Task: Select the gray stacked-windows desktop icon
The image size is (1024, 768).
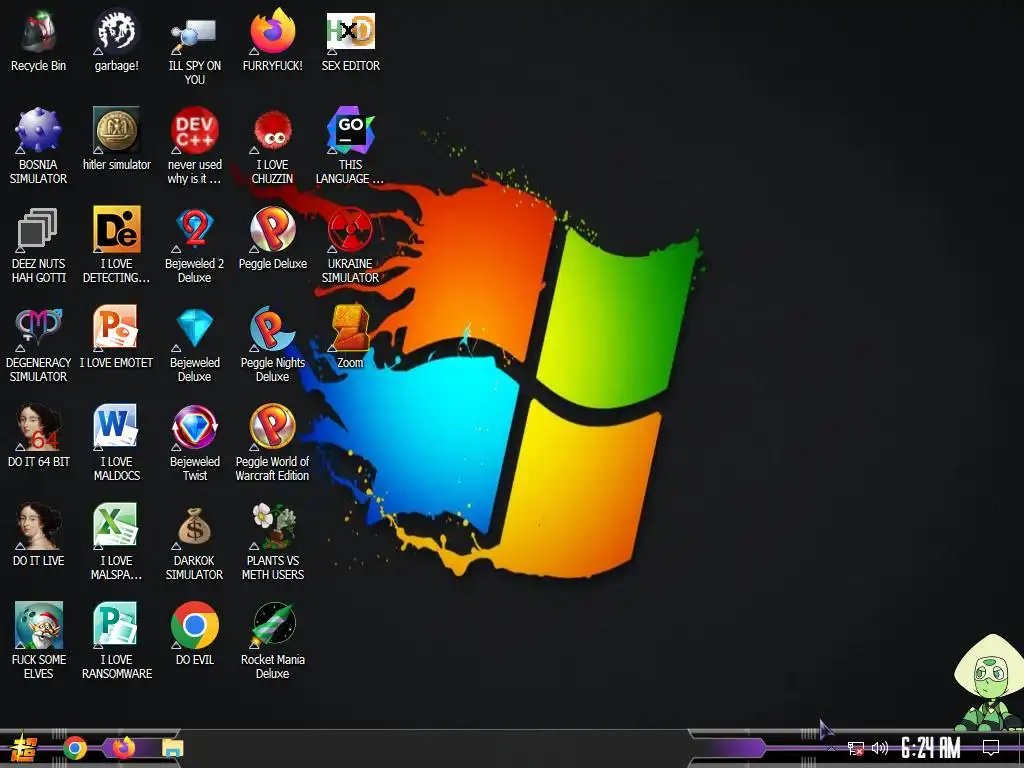Action: [38, 229]
